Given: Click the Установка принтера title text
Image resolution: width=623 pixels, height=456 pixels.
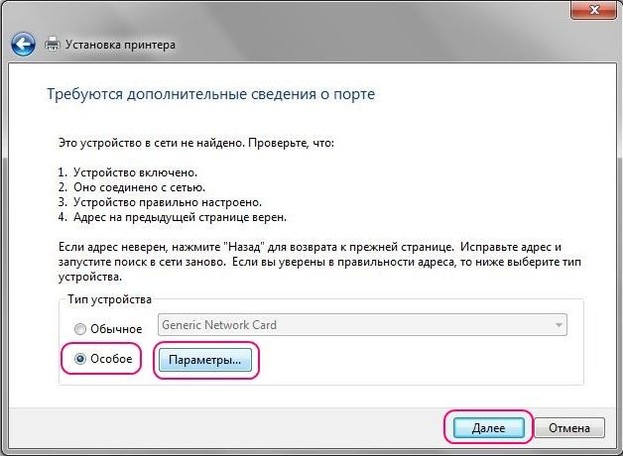Looking at the screenshot, I should 120,44.
